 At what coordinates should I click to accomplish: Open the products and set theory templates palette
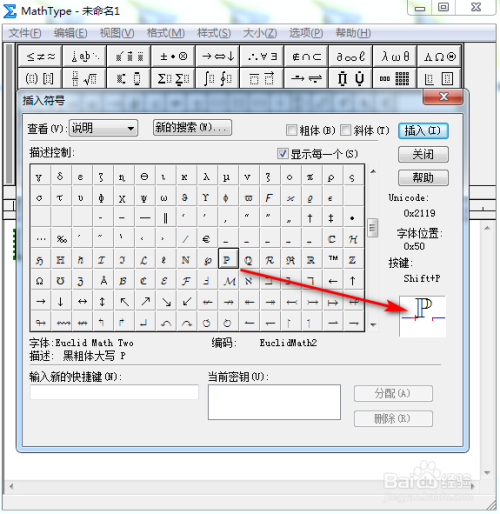(350, 79)
